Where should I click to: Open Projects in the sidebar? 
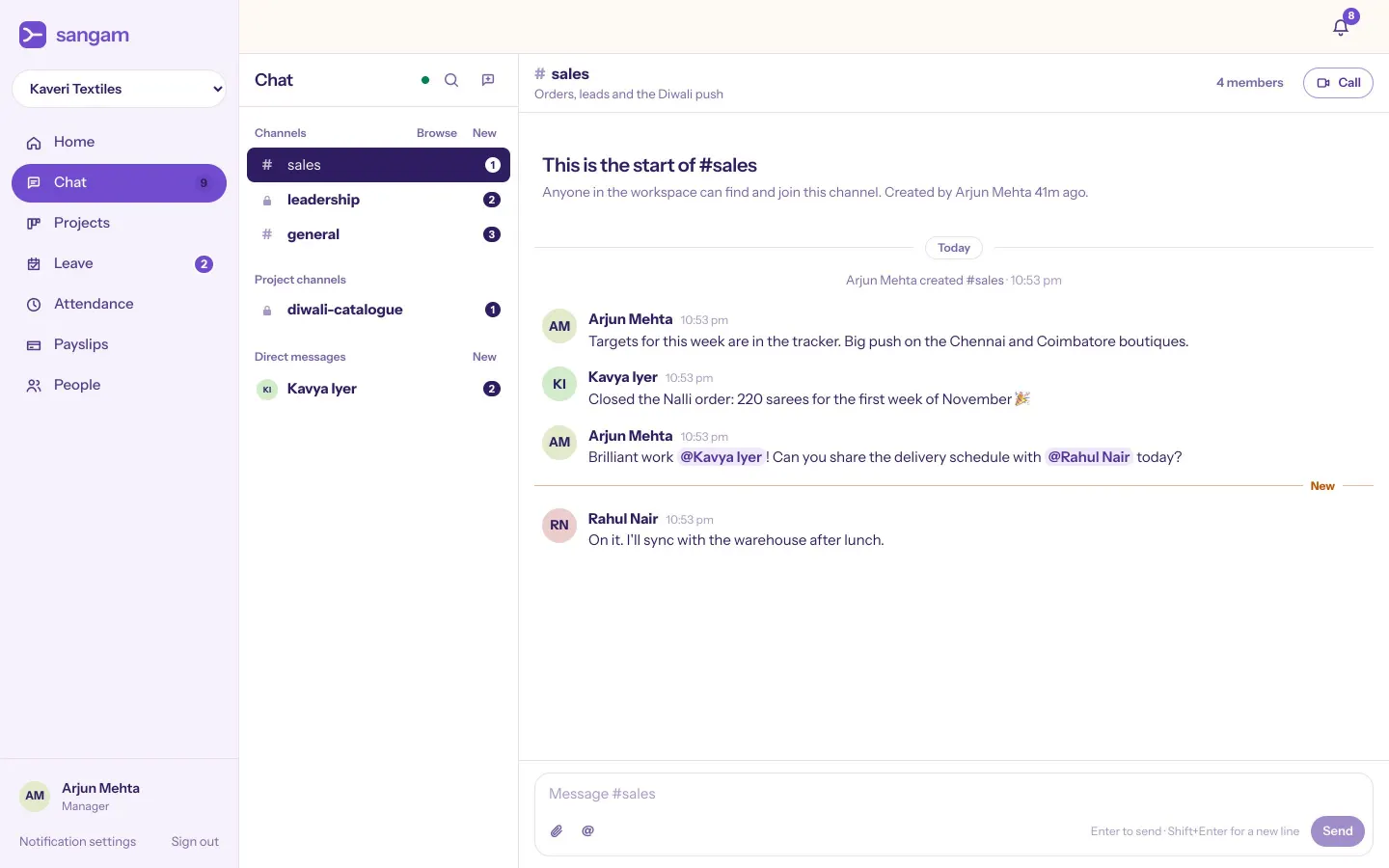(x=120, y=224)
